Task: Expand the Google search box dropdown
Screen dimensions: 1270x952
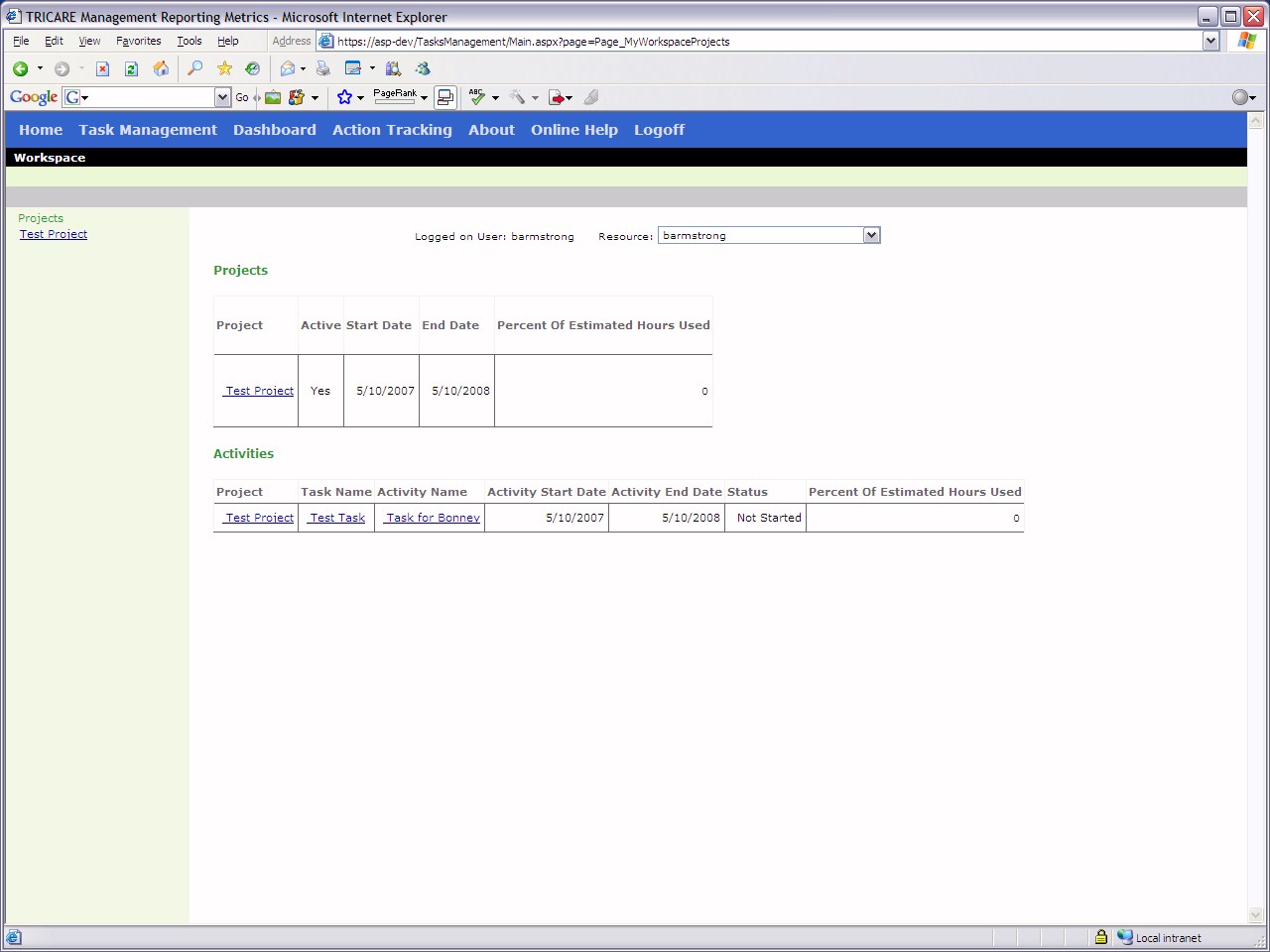Action: [222, 97]
